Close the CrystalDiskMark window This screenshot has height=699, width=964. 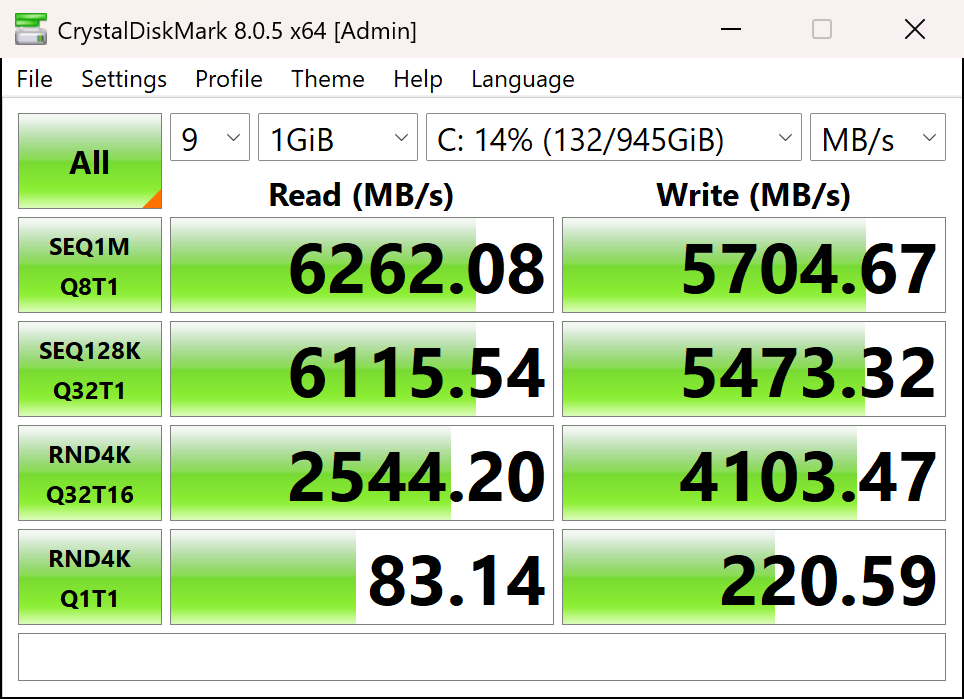[915, 29]
